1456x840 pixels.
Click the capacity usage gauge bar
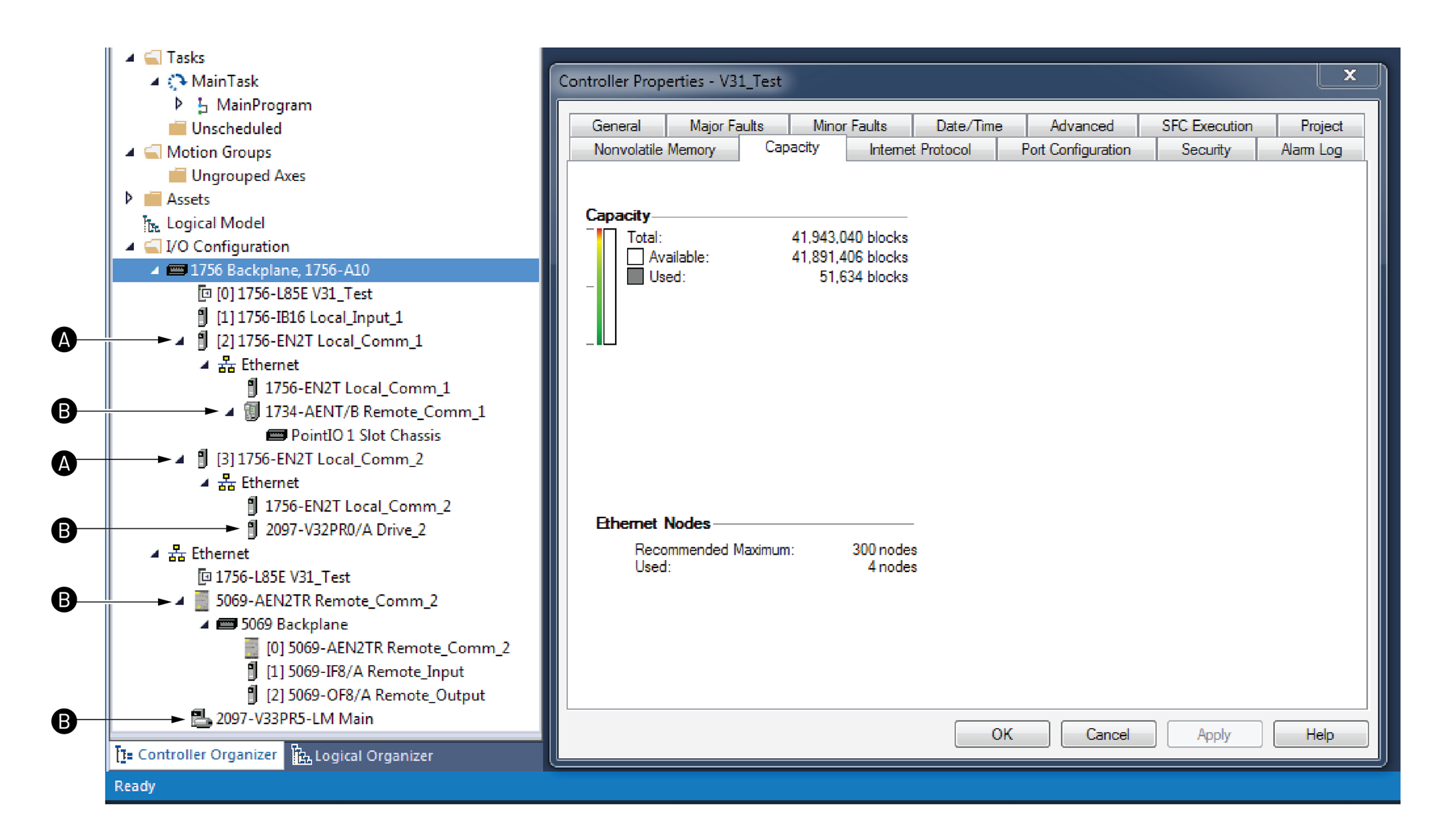[610, 287]
